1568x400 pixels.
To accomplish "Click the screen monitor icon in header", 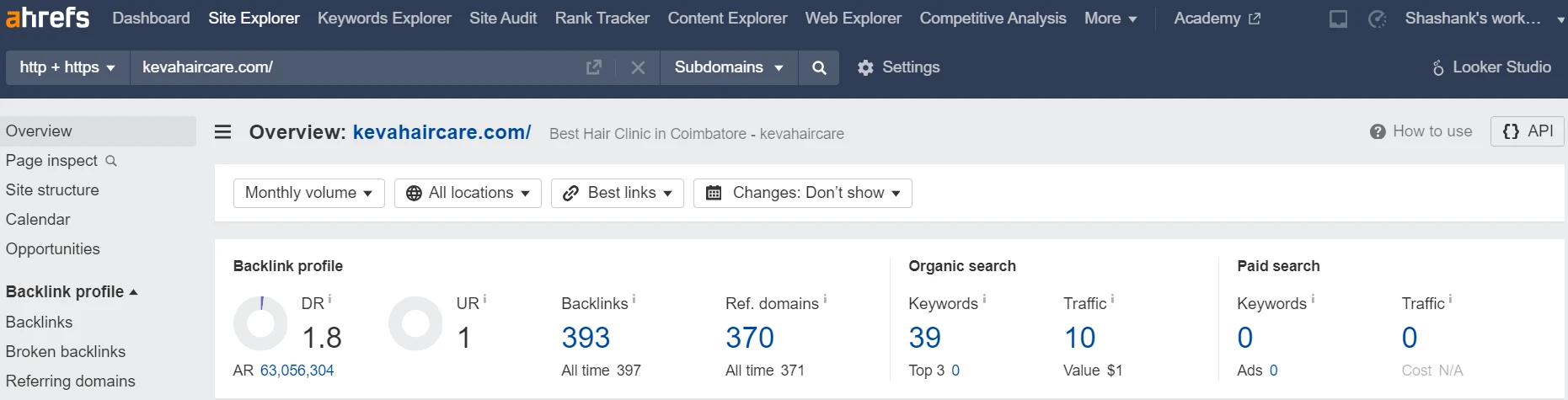I will pos(1338,19).
